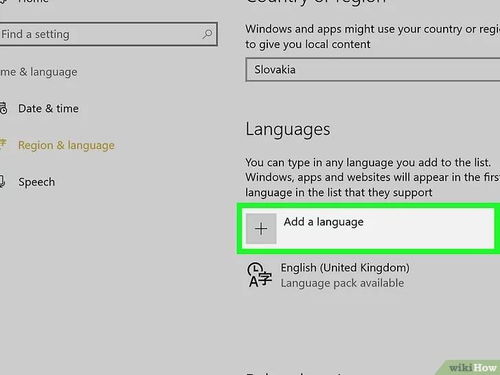Click the Region & language sidebar icon
500x375 pixels.
(3, 144)
